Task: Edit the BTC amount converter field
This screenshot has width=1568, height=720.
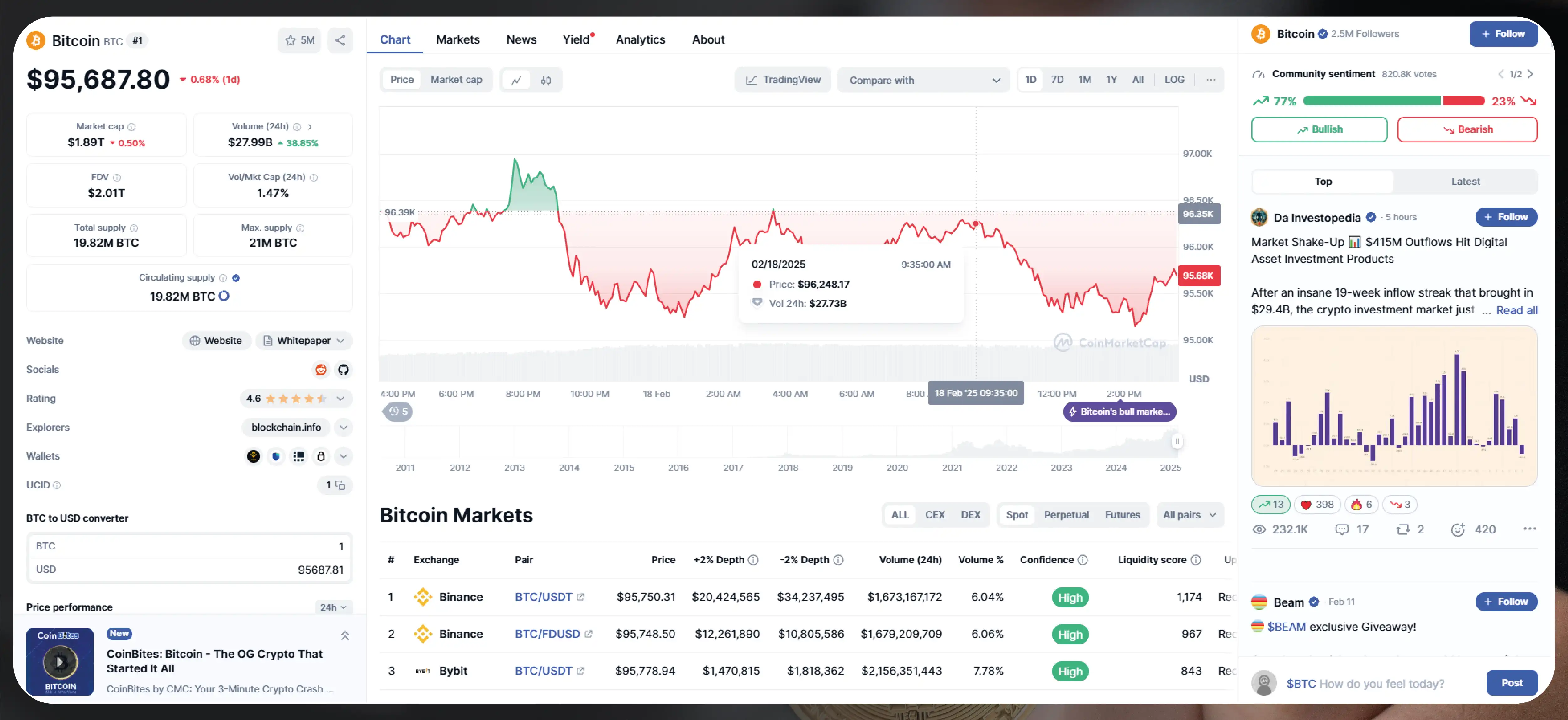Action: click(x=189, y=547)
